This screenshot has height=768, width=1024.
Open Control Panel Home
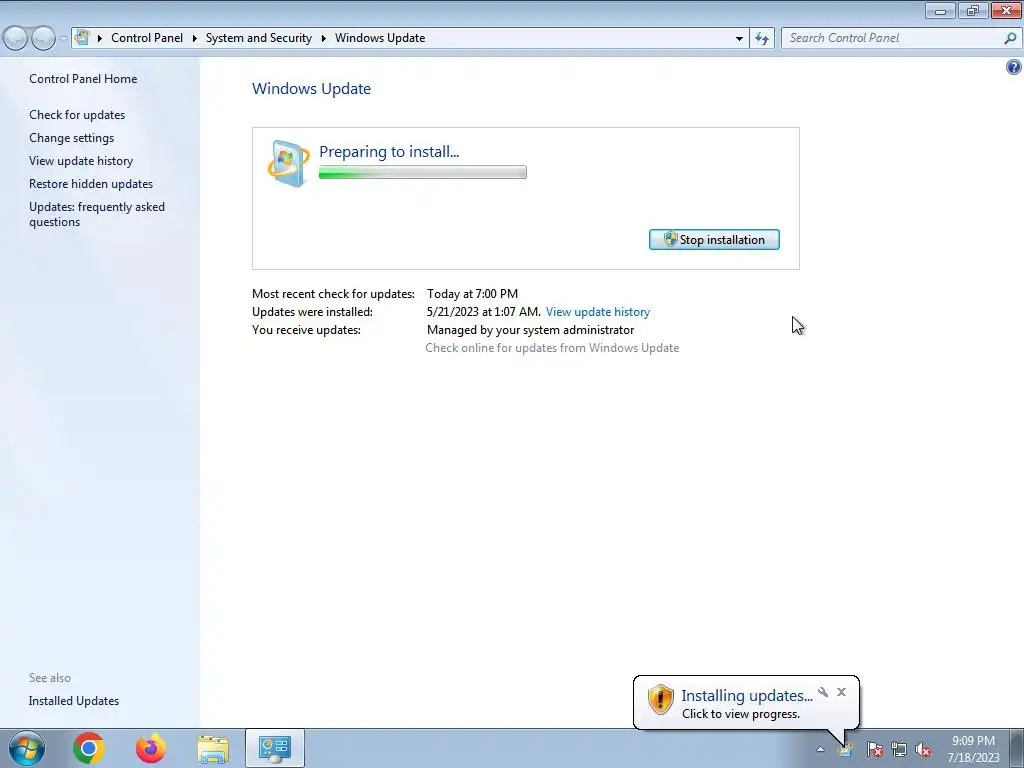click(x=83, y=79)
